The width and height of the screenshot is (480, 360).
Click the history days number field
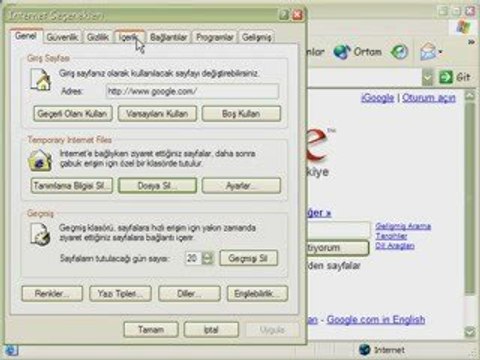[193, 258]
